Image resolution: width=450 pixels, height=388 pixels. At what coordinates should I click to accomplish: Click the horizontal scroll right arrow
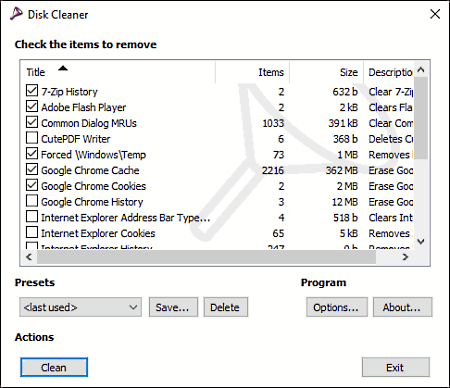(405, 257)
